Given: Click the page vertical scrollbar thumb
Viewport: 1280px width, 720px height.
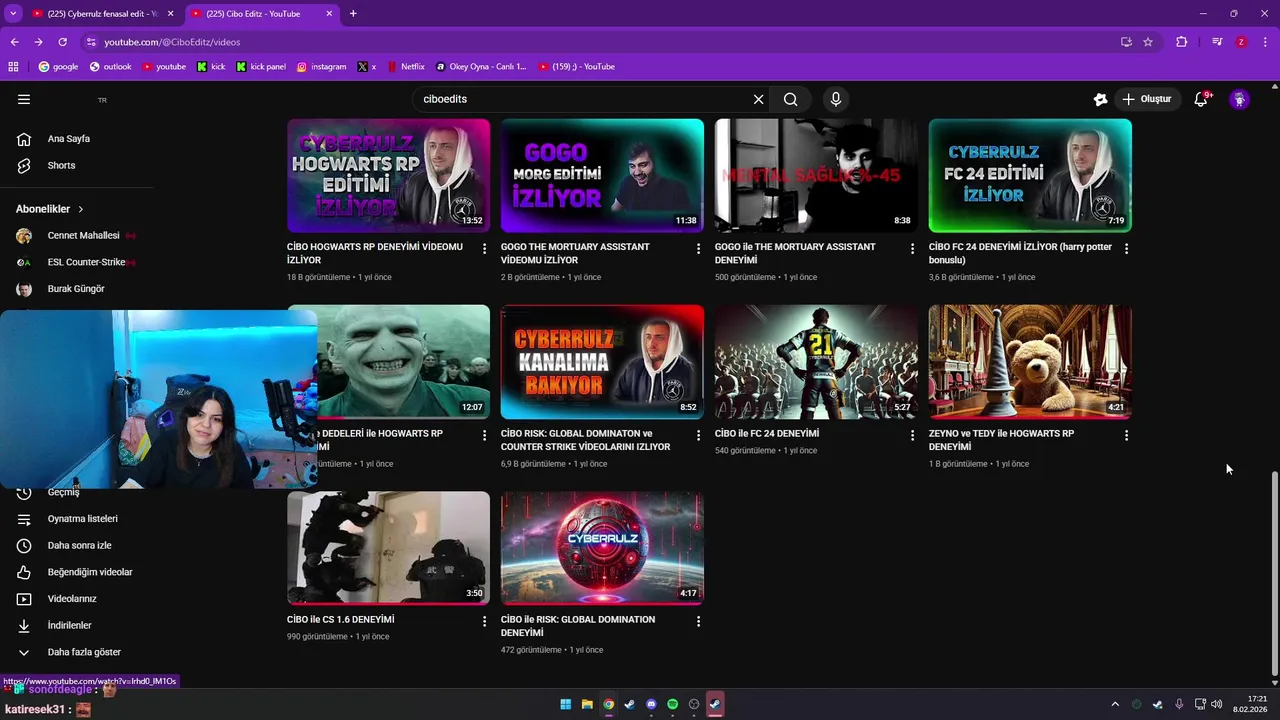Looking at the screenshot, I should tap(1274, 572).
